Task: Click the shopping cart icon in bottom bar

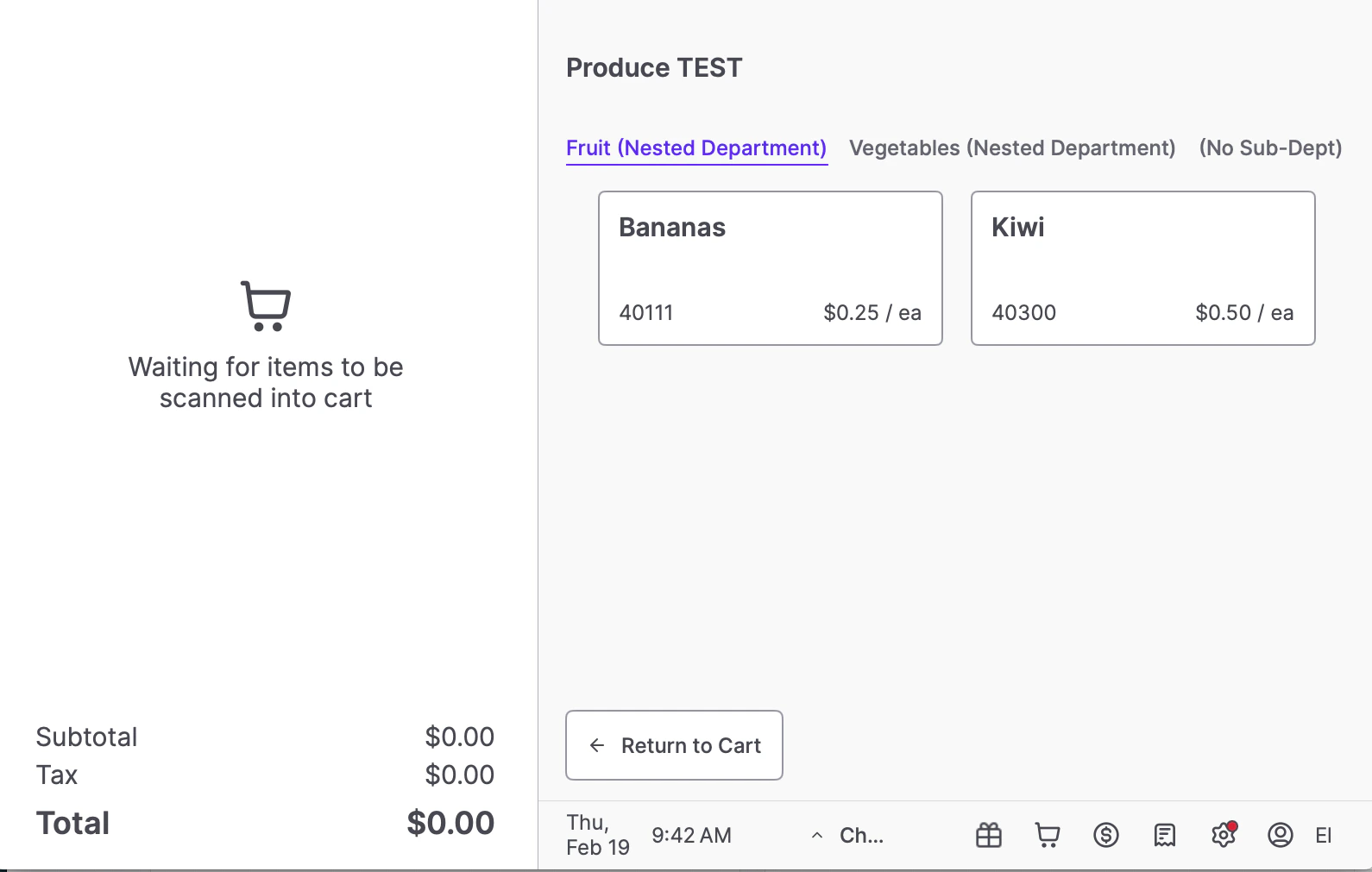Action: click(x=1048, y=835)
